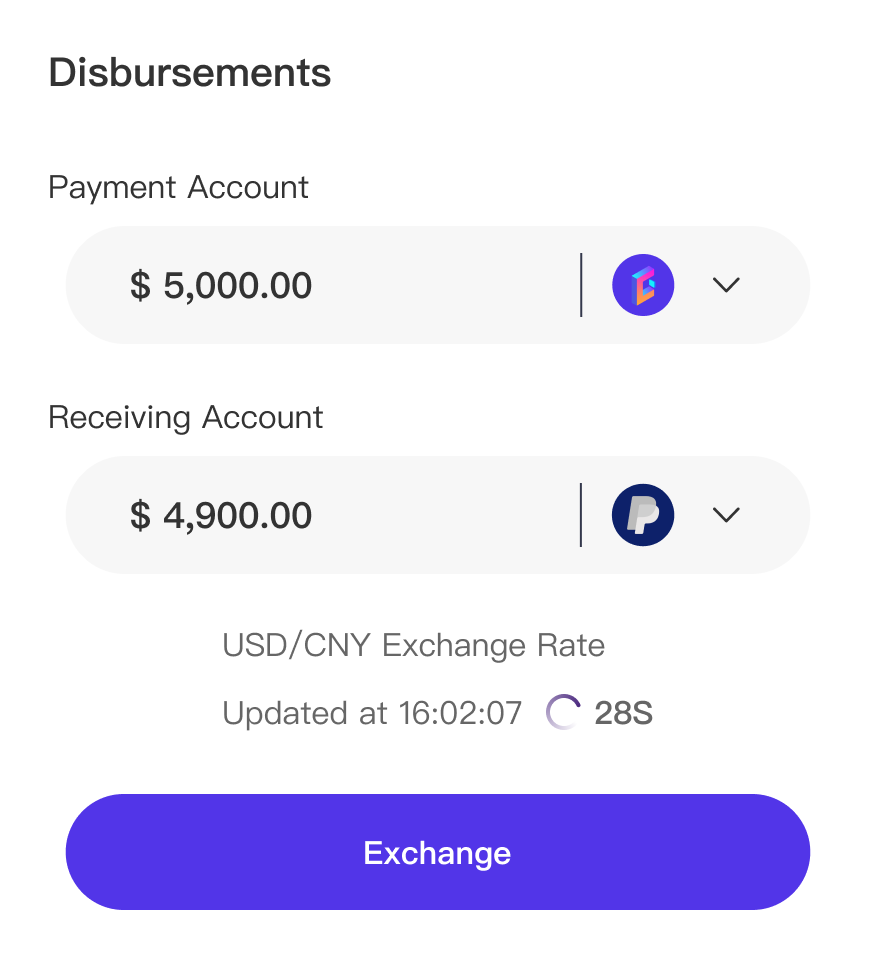Screen dimensions: 876x958
Task: Click the USD/CNY Exchange Rate text
Action: tap(413, 645)
